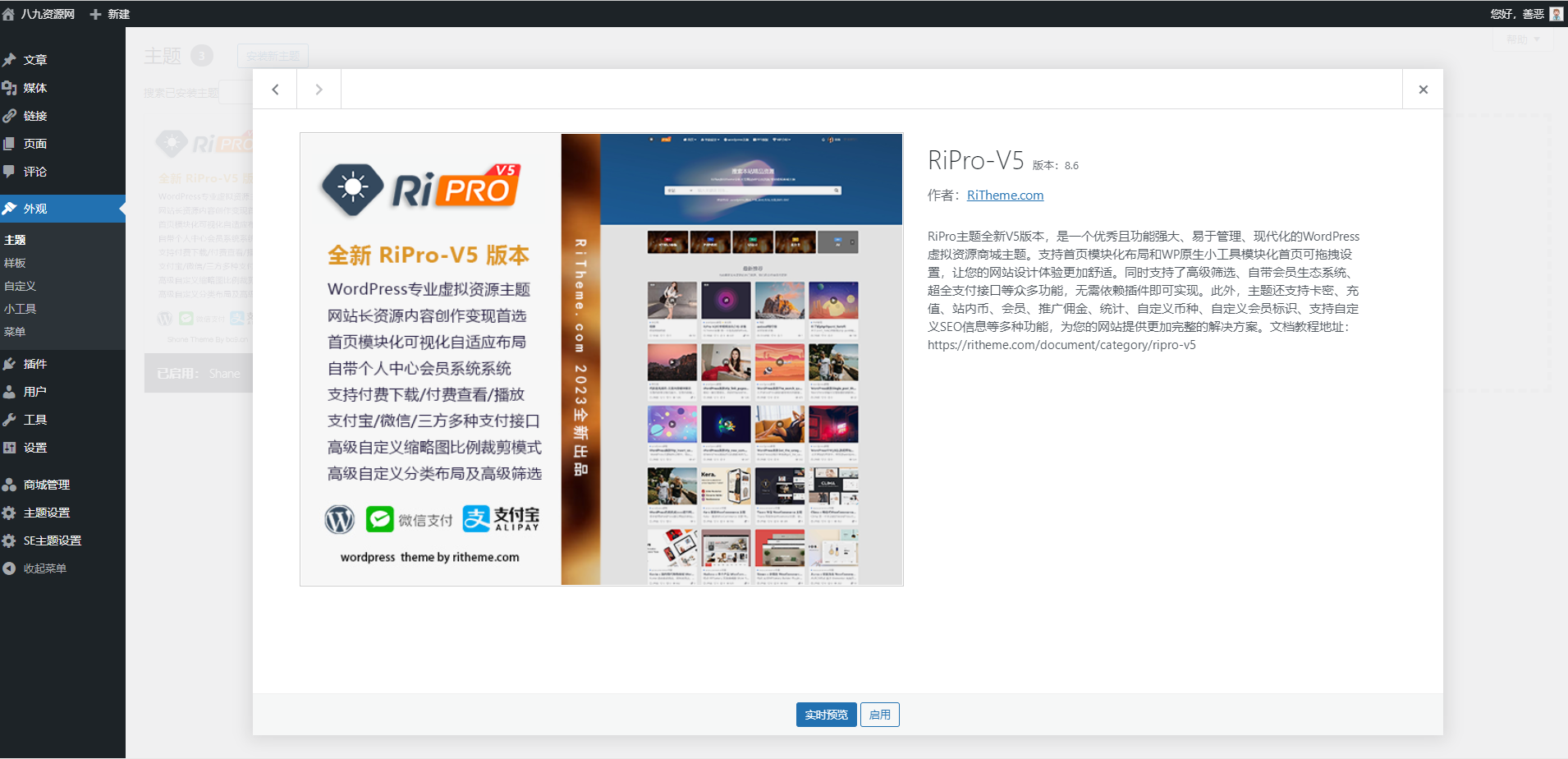Image resolution: width=1568 pixels, height=759 pixels.
Task: Expand the 帮助 dropdown tab
Action: pos(1523,39)
